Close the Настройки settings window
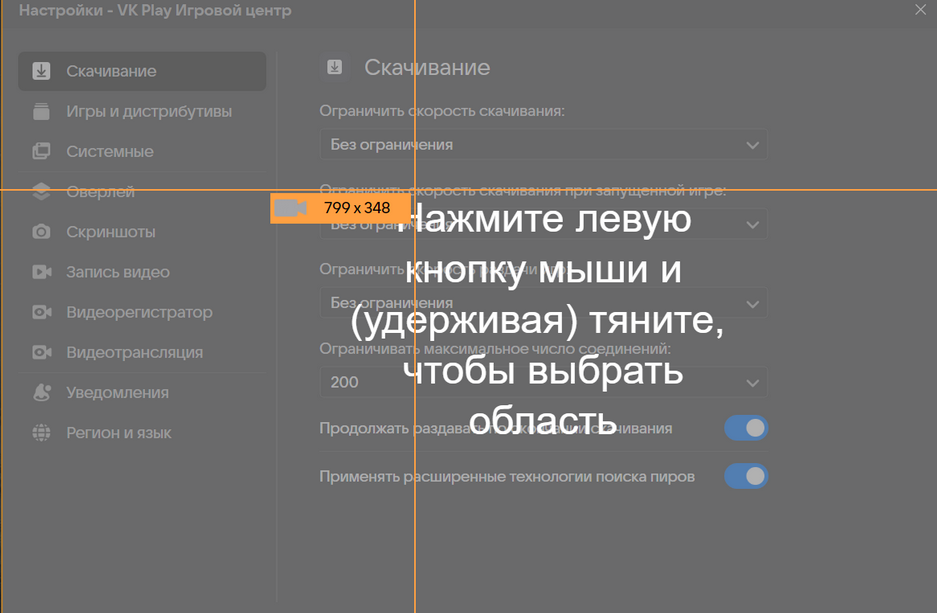 pos(921,10)
